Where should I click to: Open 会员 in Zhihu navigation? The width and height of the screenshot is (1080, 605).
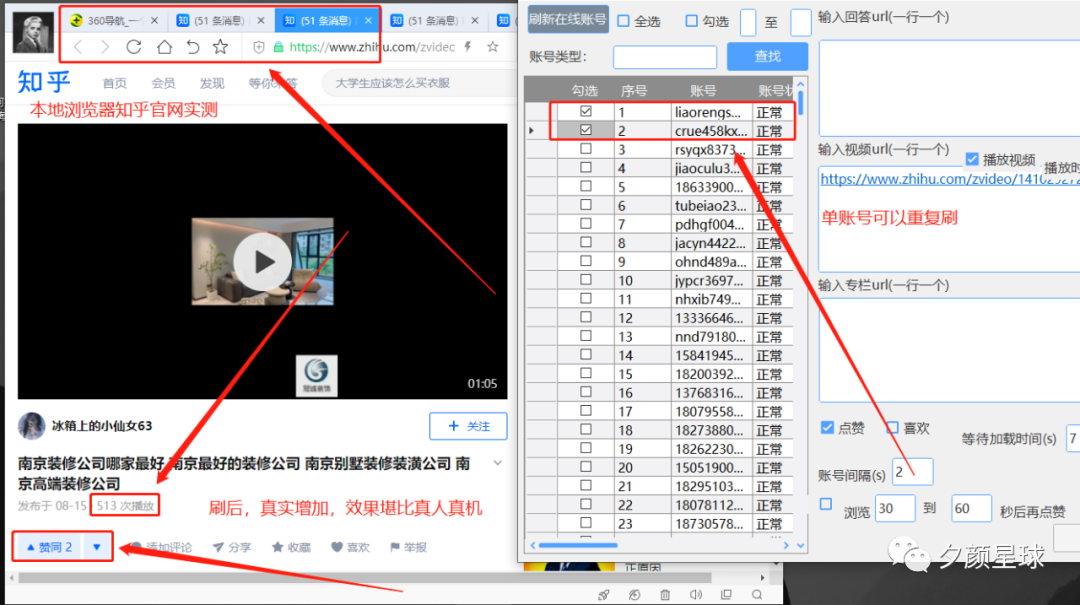(x=163, y=83)
